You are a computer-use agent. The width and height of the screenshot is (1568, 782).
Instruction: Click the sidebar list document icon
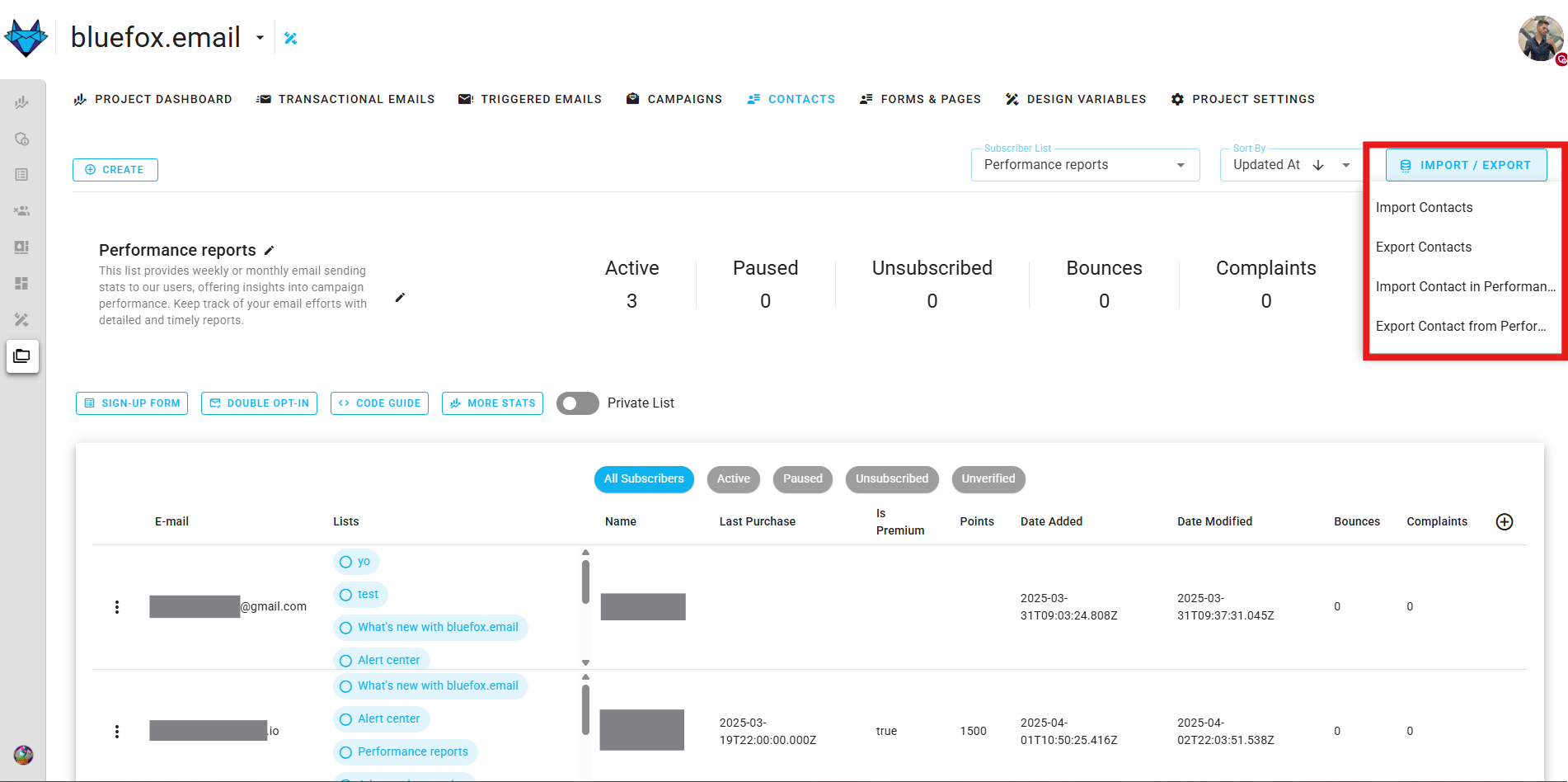[22, 175]
